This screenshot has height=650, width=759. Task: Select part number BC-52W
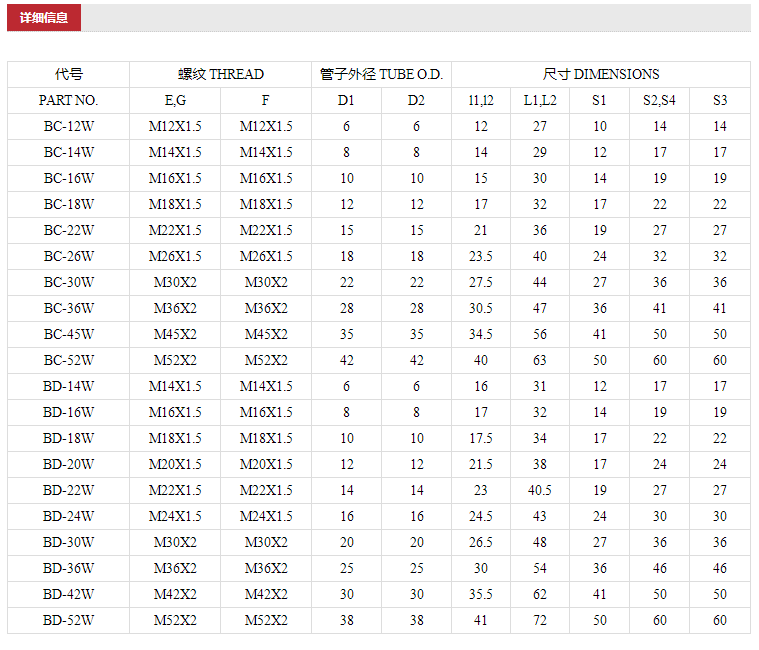point(68,360)
